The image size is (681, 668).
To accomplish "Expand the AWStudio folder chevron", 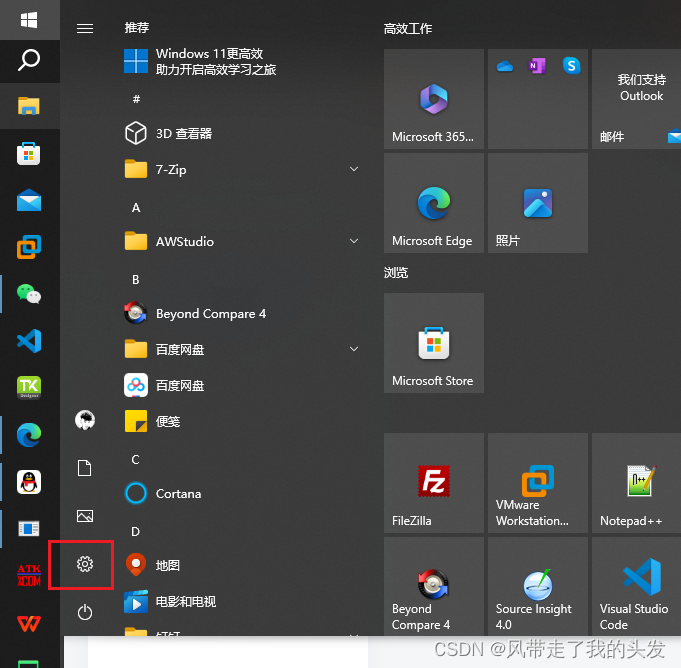I will 354,241.
